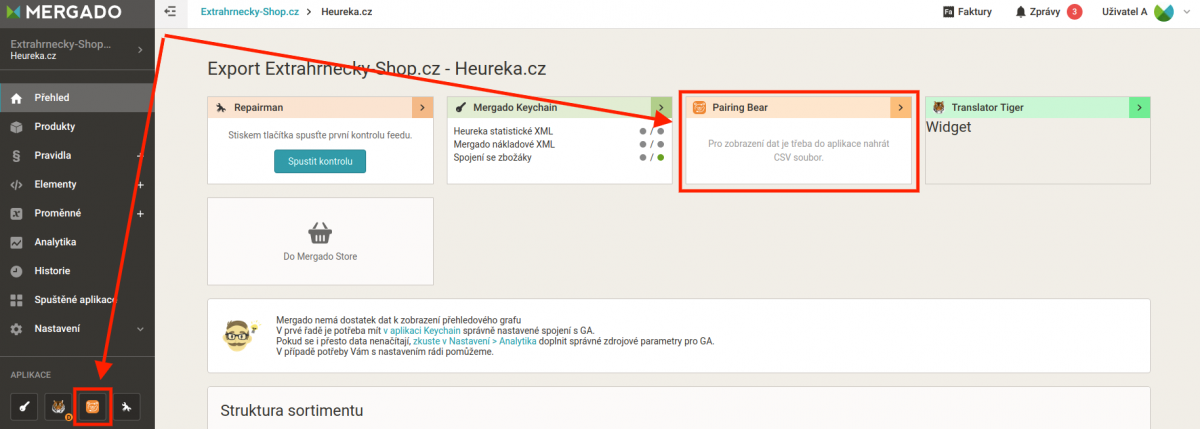Expand the Extrahrnecky-Shop project selector

(x=77, y=50)
